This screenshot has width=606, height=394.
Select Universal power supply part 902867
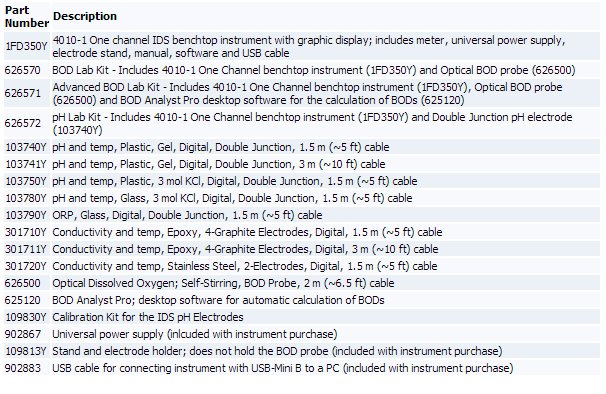(x=22, y=334)
